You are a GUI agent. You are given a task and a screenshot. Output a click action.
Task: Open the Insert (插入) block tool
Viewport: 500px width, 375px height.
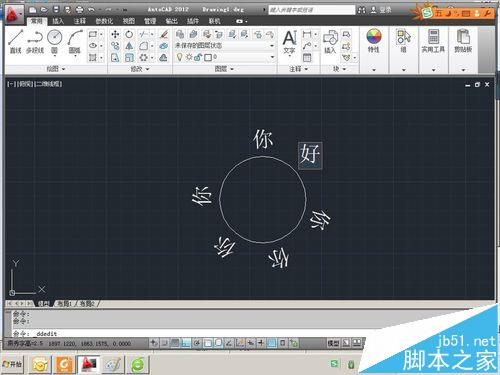pyautogui.click(x=330, y=42)
